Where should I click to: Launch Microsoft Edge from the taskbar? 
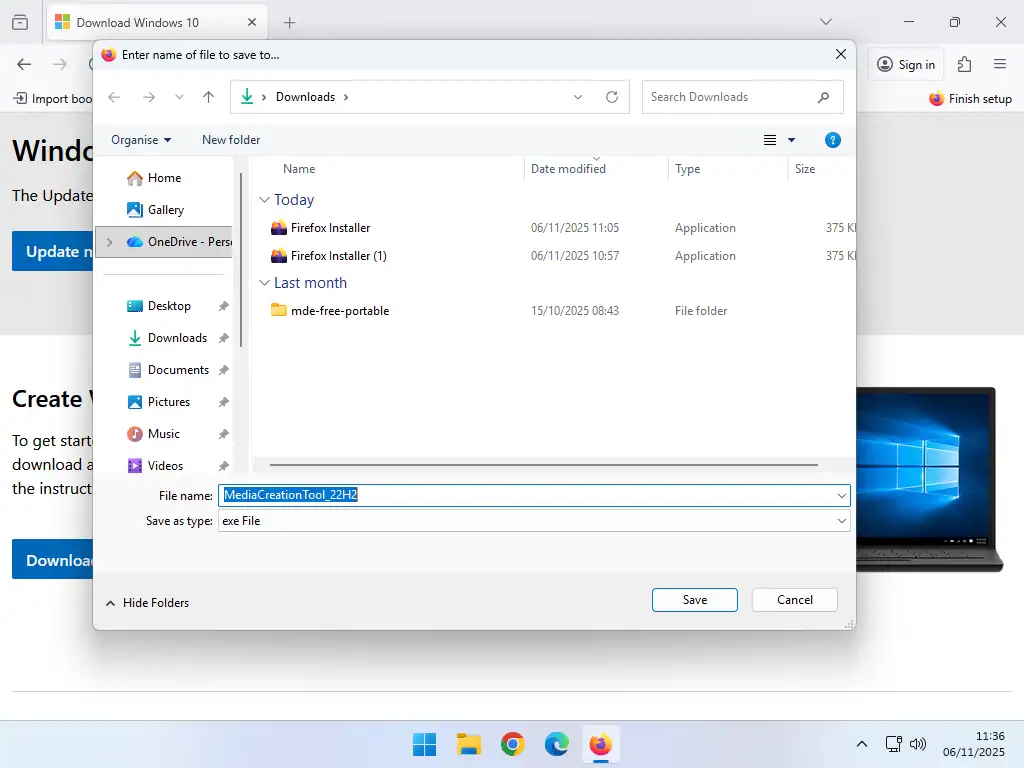point(556,744)
